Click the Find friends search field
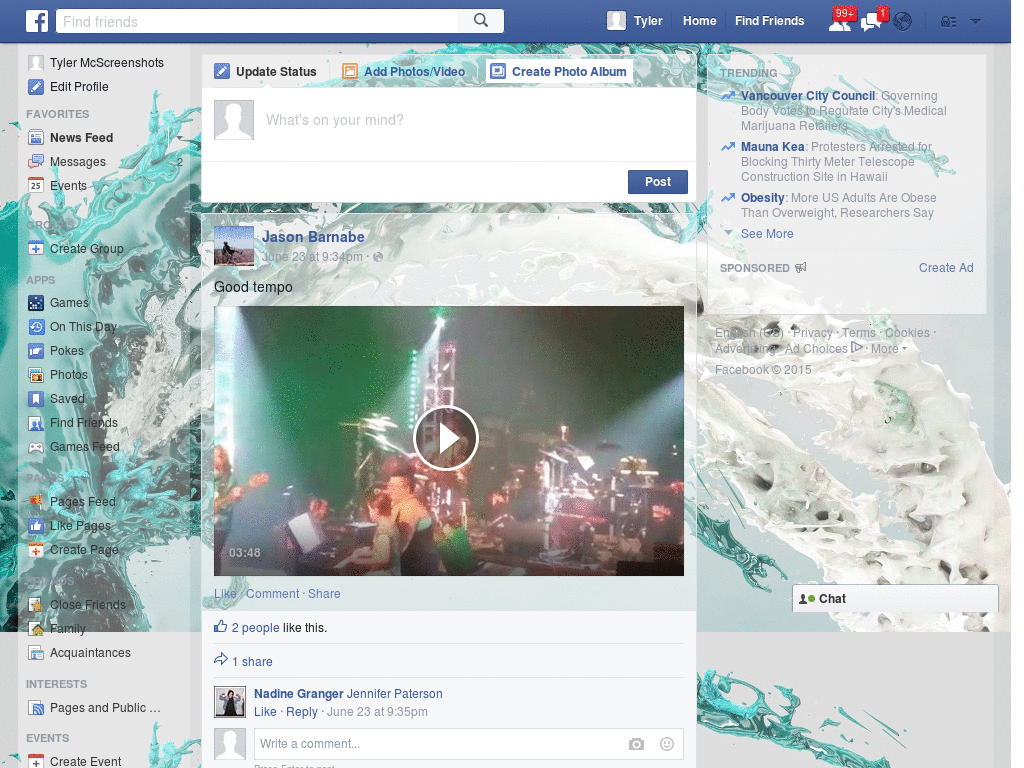This screenshot has height=768, width=1024. pos(258,22)
